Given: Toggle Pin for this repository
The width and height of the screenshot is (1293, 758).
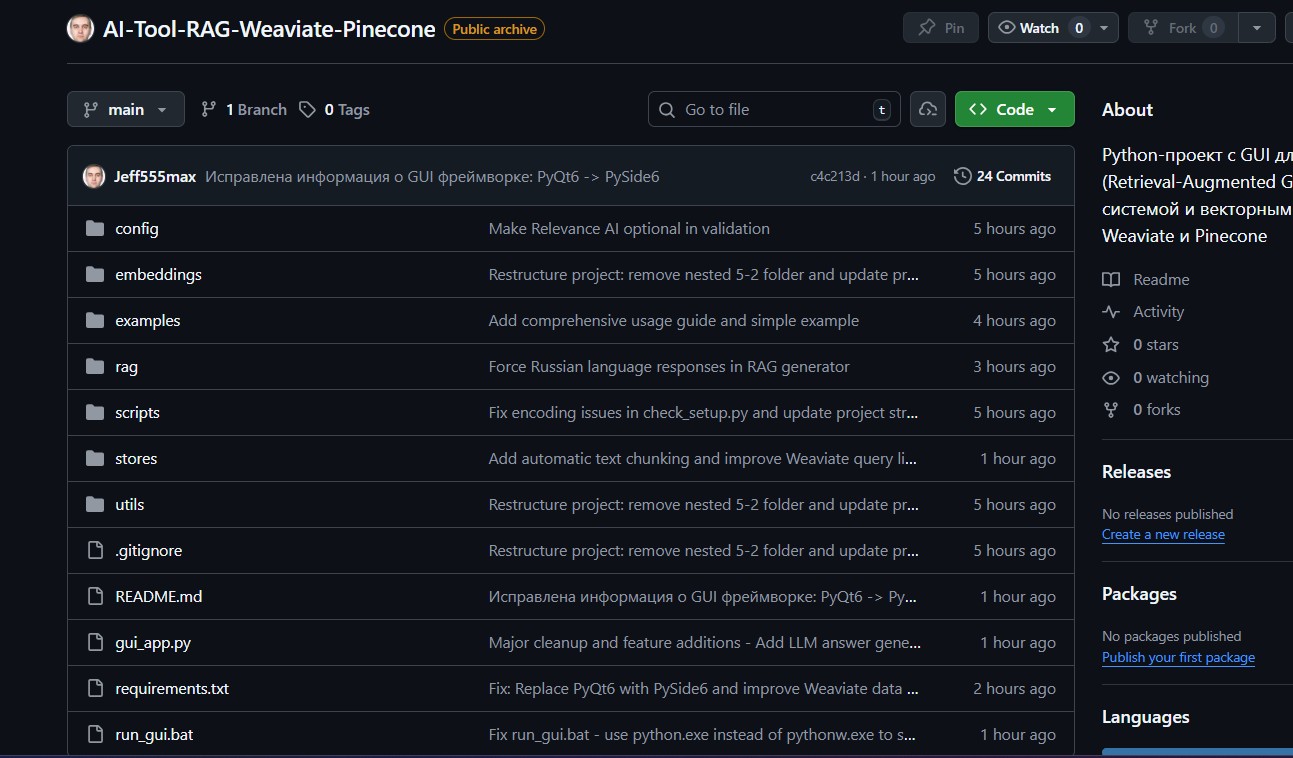Looking at the screenshot, I should [x=940, y=28].
